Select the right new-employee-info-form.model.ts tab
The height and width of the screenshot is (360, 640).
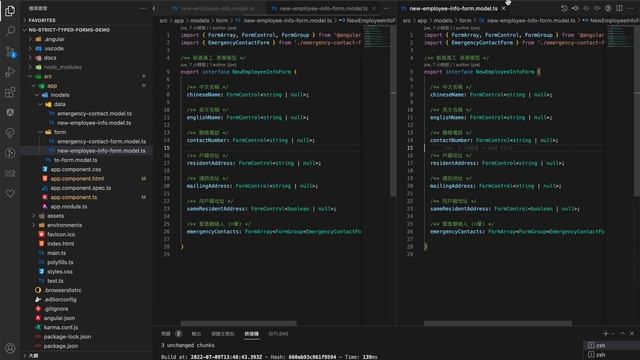tap(453, 8)
